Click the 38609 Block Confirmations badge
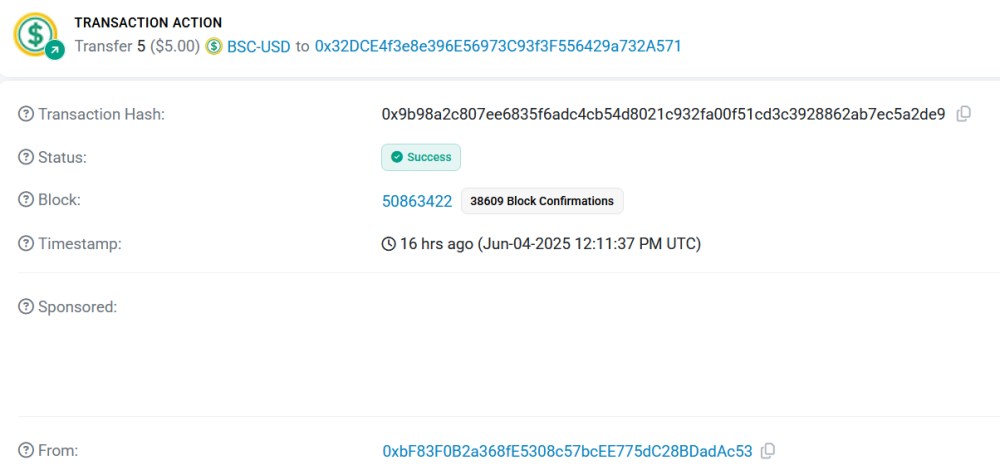Image resolution: width=1000 pixels, height=475 pixels. (542, 201)
